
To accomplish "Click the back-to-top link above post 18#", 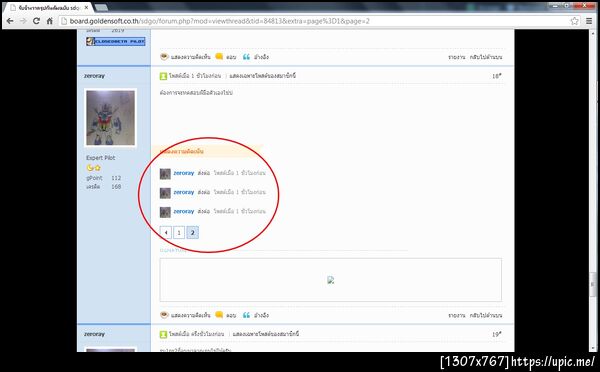I will point(486,57).
